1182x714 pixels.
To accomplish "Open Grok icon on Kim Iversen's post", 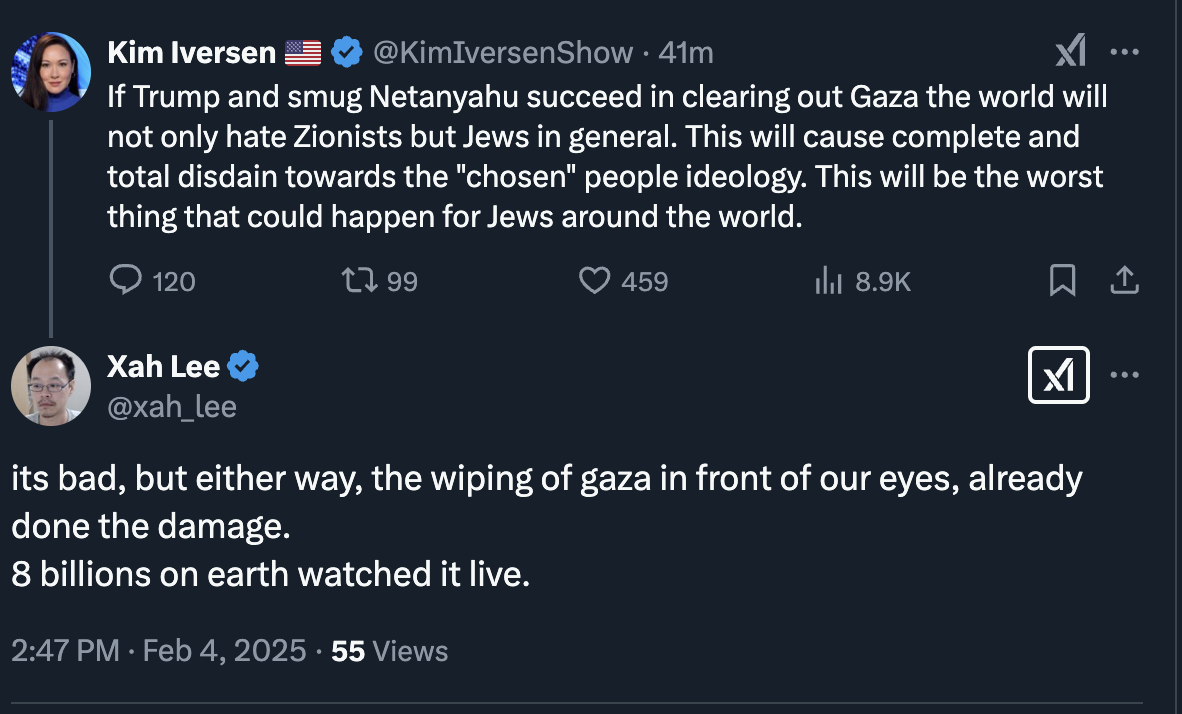I will 1070,52.
